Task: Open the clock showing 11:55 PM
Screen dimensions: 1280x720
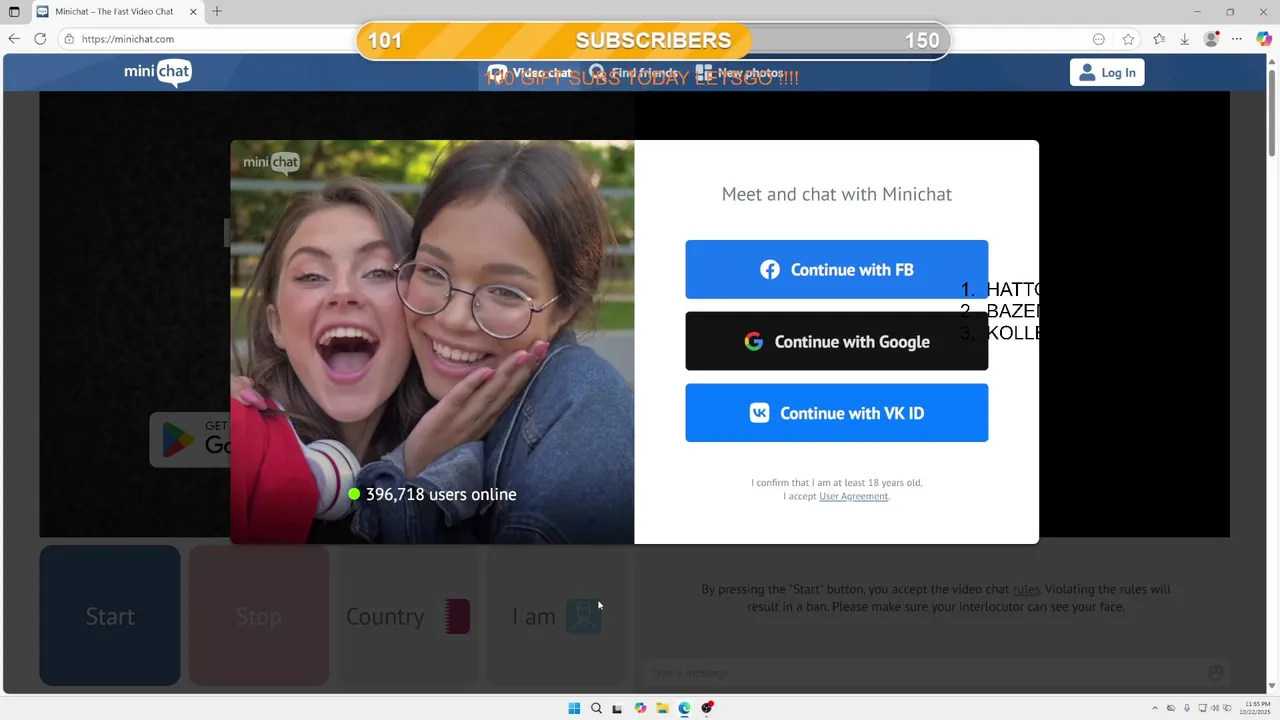Action: pos(1256,708)
